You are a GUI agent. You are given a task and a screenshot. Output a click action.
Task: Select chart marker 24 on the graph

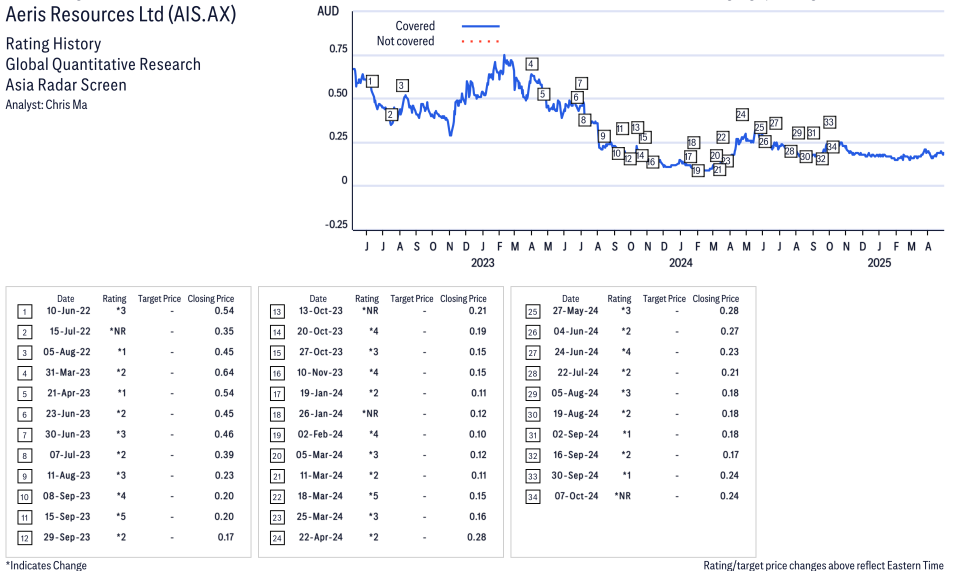point(741,114)
